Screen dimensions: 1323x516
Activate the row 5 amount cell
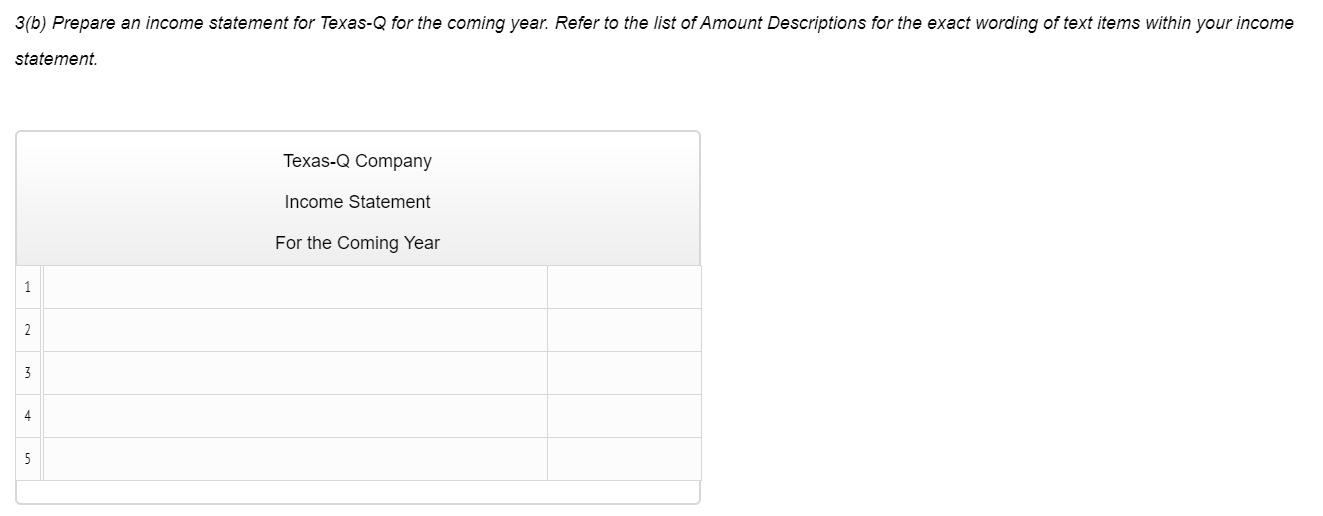point(624,459)
